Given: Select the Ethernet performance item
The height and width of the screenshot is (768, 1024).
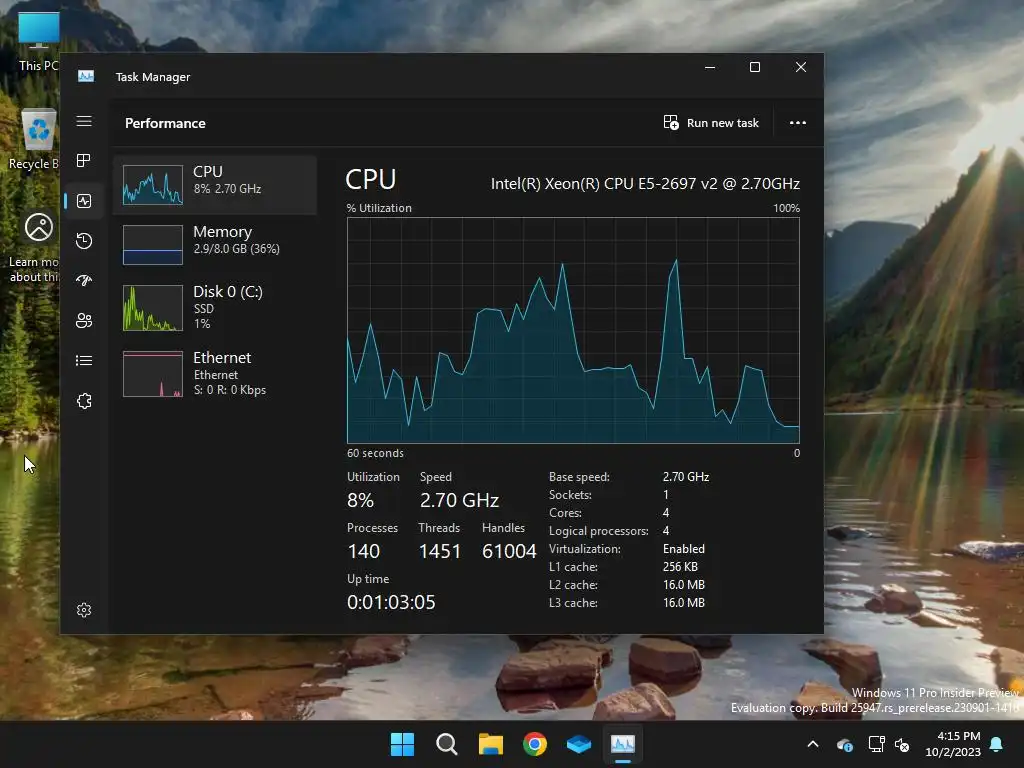Looking at the screenshot, I should tap(215, 374).
